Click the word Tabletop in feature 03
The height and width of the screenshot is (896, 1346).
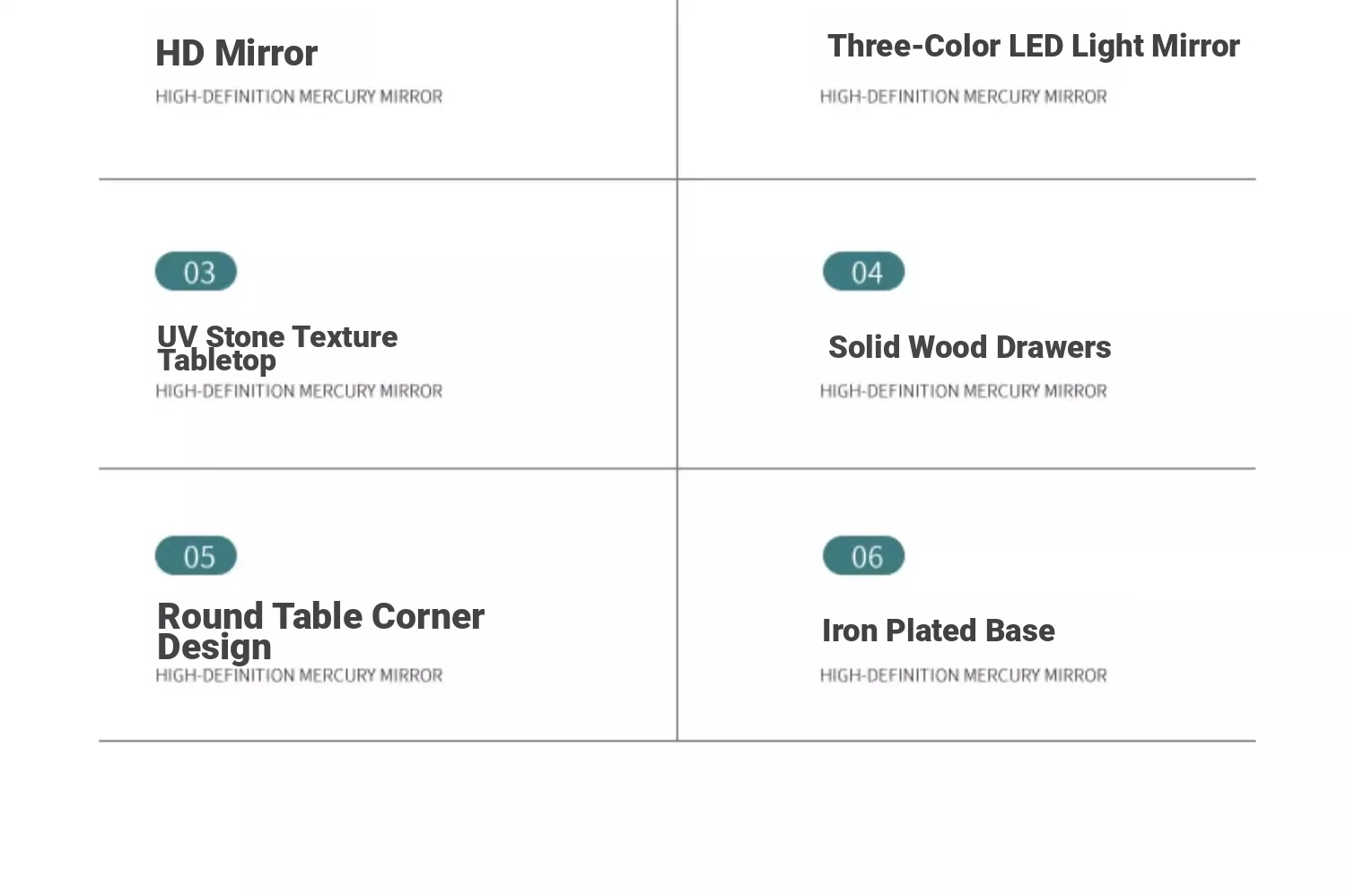(x=216, y=361)
